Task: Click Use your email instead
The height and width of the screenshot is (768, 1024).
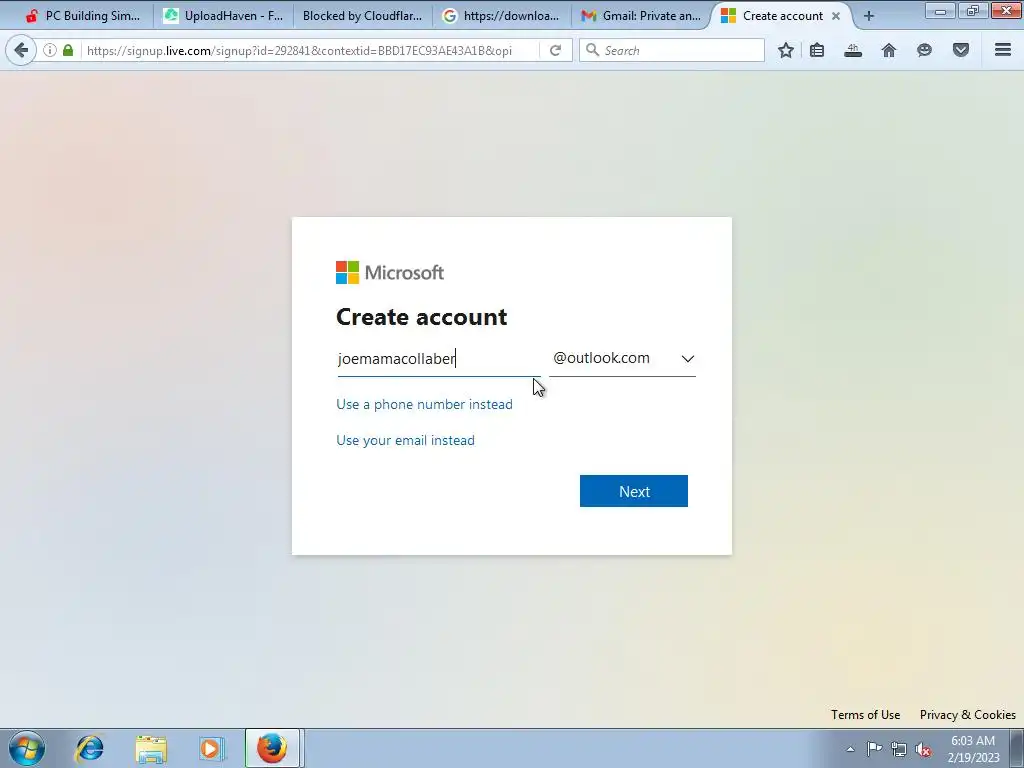Action: pos(406,440)
